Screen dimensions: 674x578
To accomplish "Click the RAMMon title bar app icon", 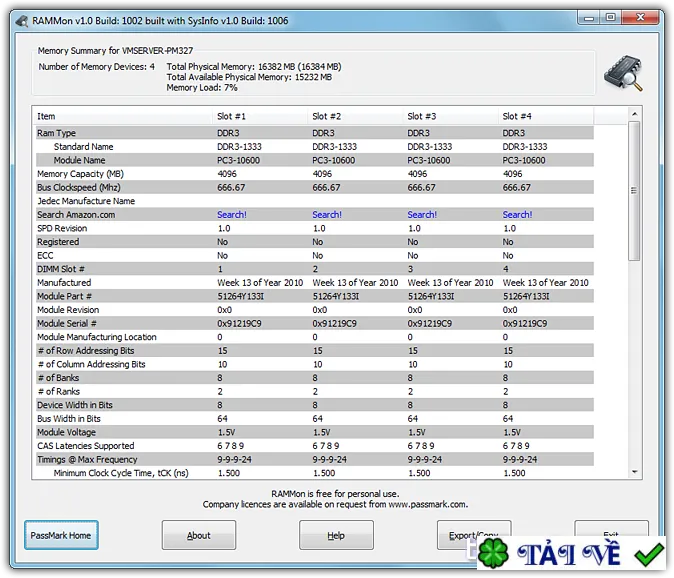I will 22,21.
